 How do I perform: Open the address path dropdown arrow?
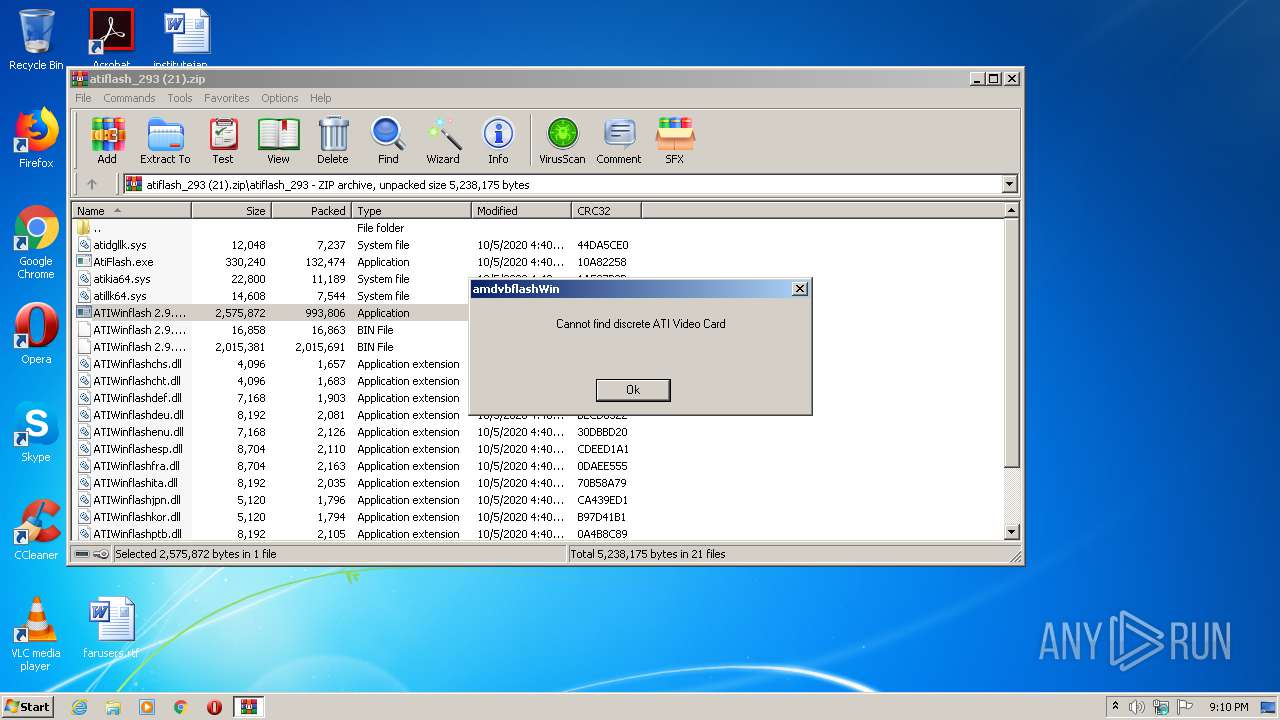[x=1009, y=184]
